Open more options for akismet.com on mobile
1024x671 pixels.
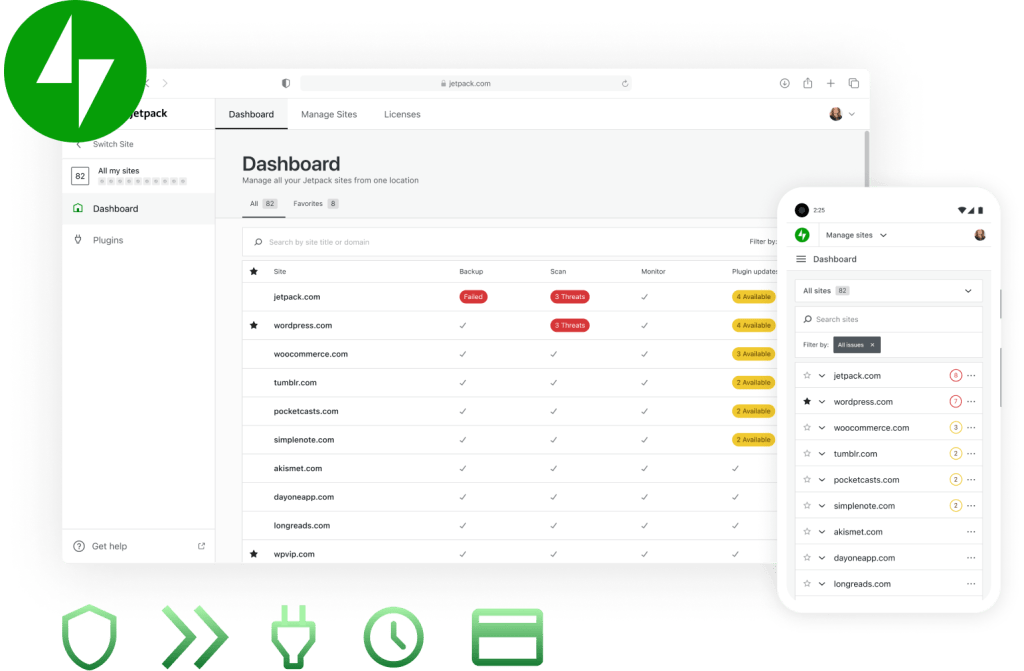(971, 532)
